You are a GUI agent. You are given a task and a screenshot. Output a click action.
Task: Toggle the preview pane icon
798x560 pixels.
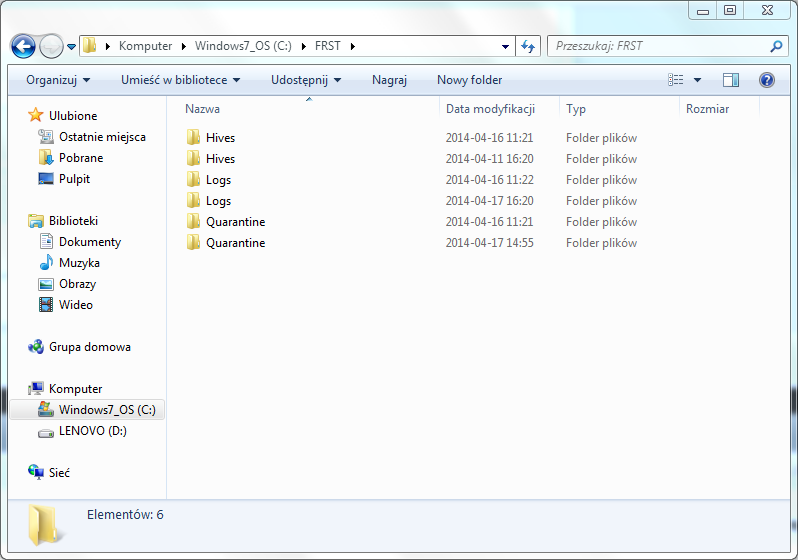coord(731,79)
